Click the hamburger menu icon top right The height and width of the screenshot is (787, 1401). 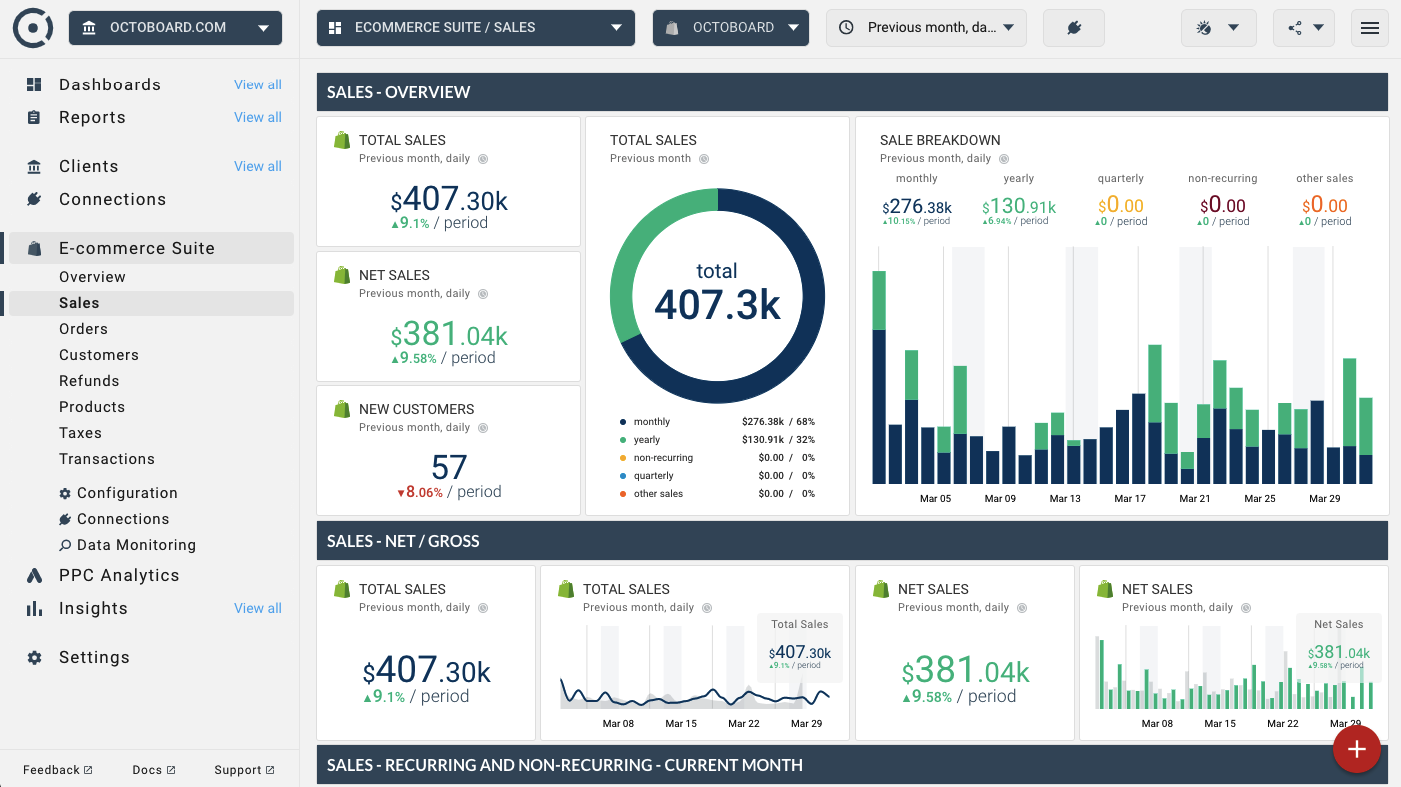(1369, 28)
